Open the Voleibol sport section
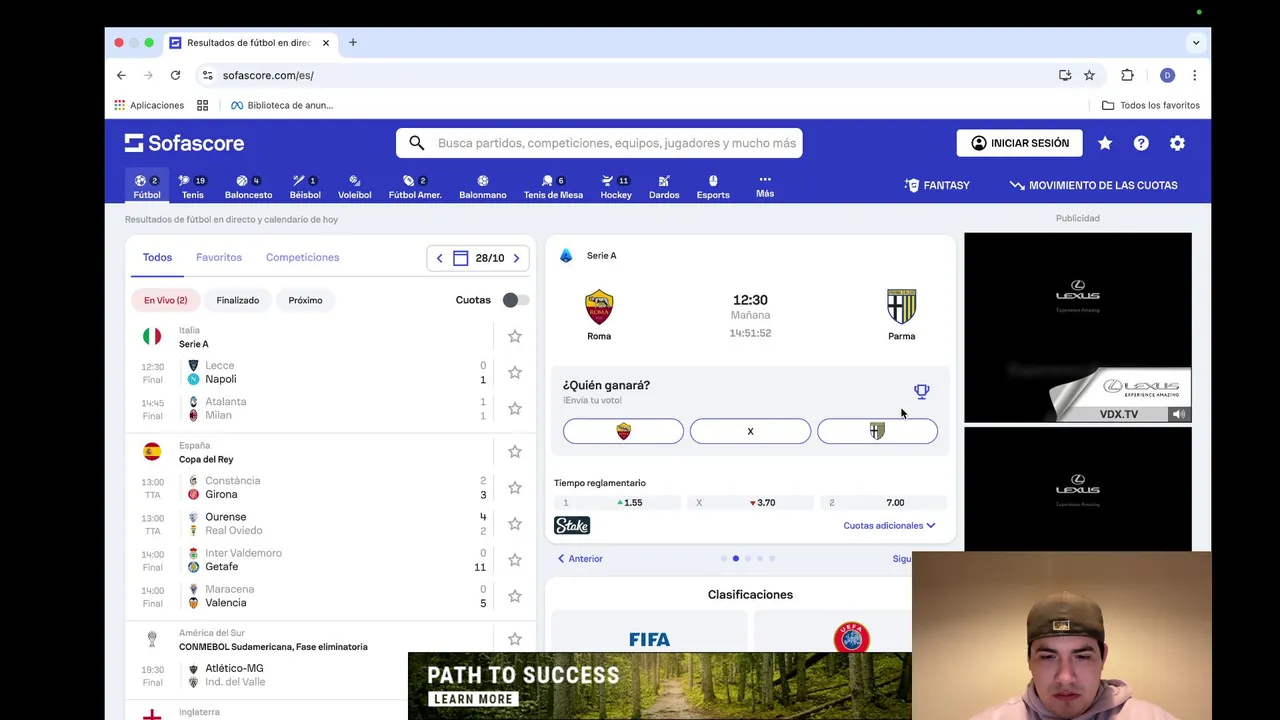Viewport: 1280px width, 720px height. (x=354, y=186)
